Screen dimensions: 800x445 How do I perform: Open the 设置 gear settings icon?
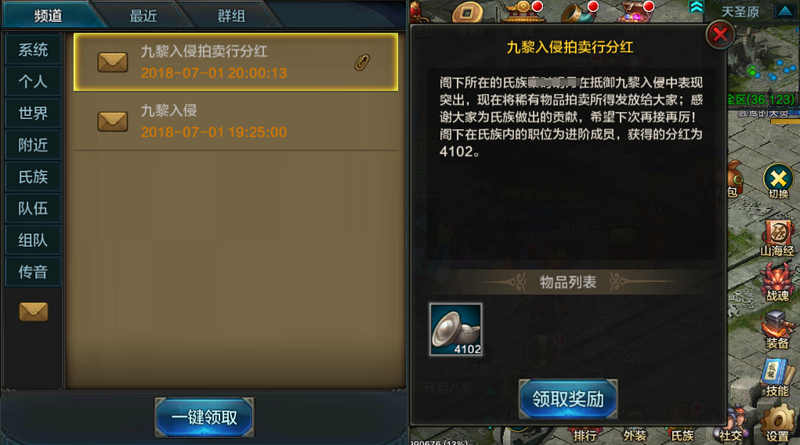(778, 423)
